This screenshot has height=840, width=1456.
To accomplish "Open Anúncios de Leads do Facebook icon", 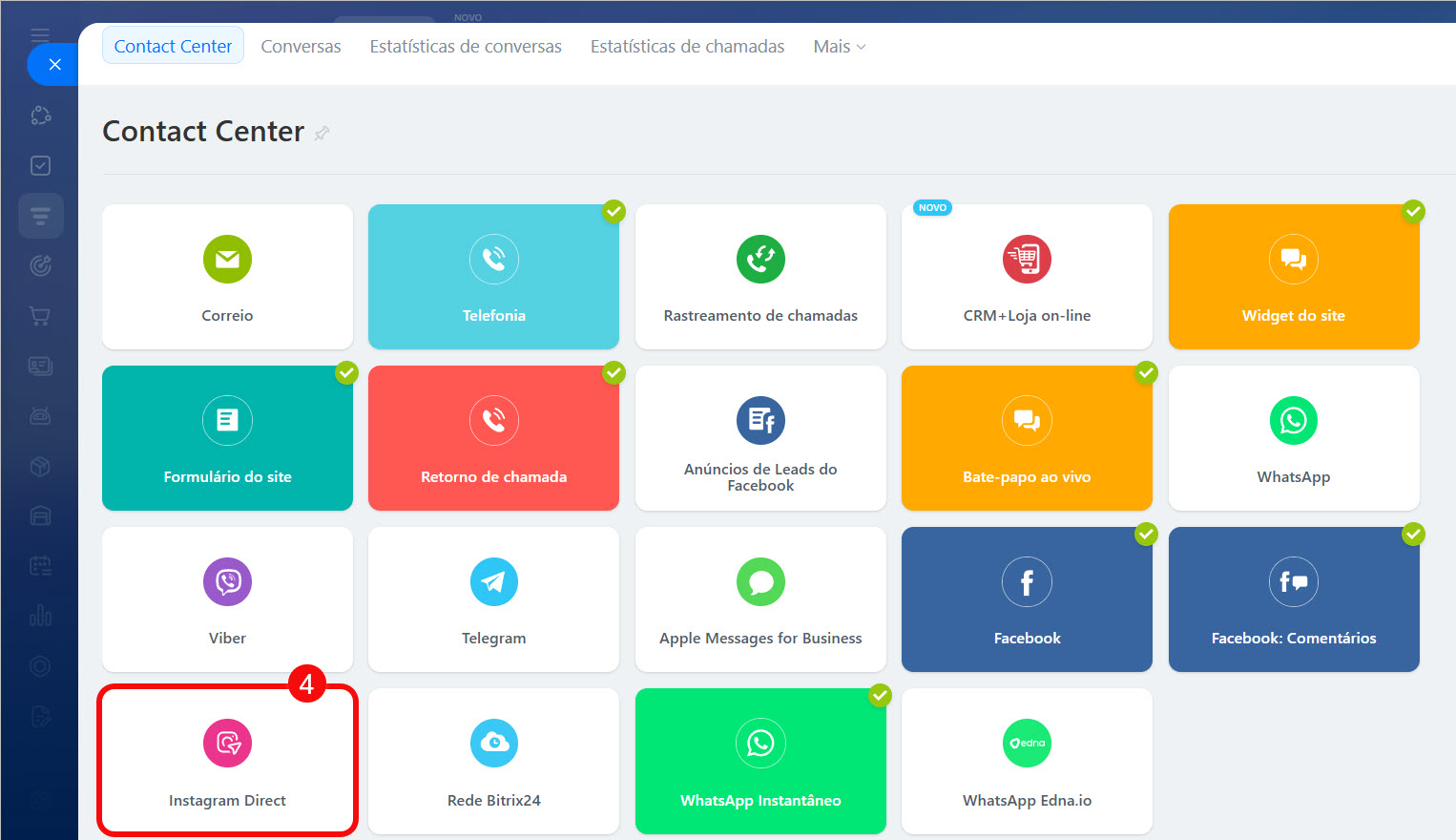I will (x=760, y=420).
